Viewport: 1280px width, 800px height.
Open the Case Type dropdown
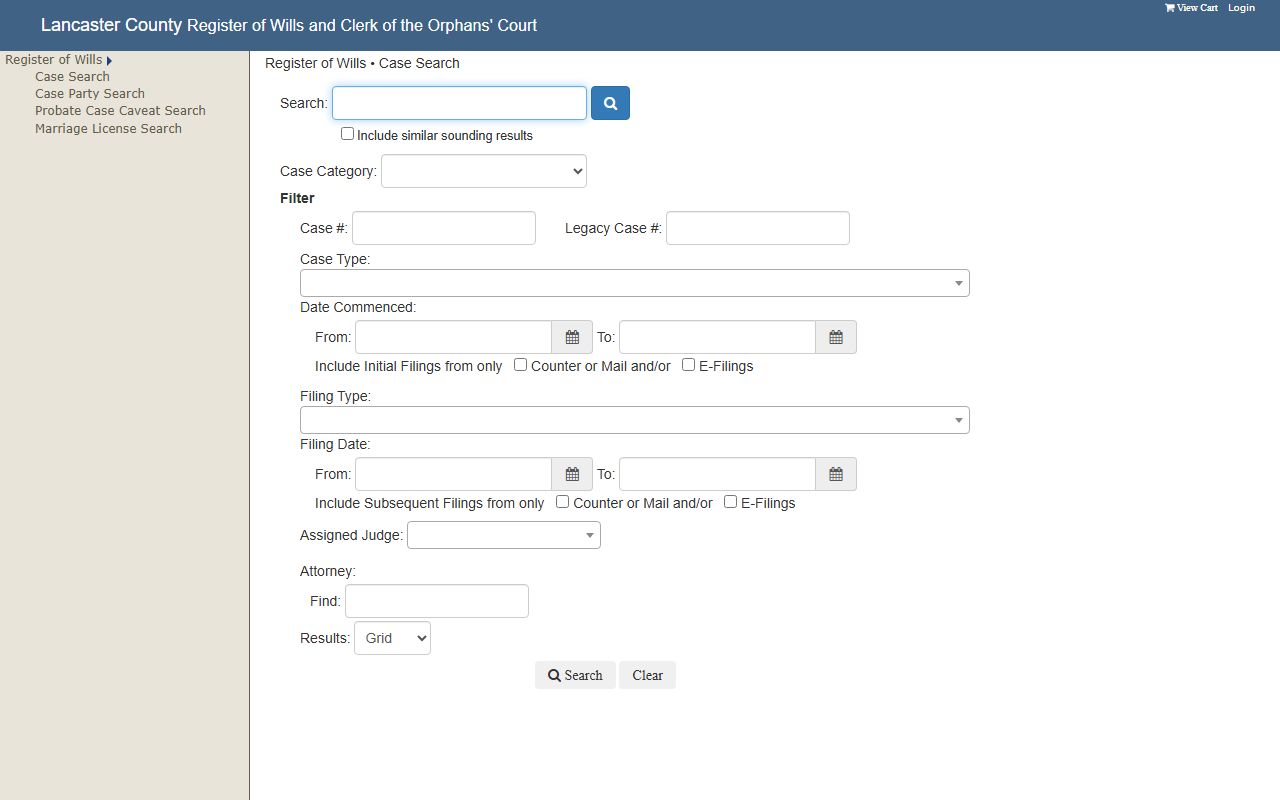635,283
